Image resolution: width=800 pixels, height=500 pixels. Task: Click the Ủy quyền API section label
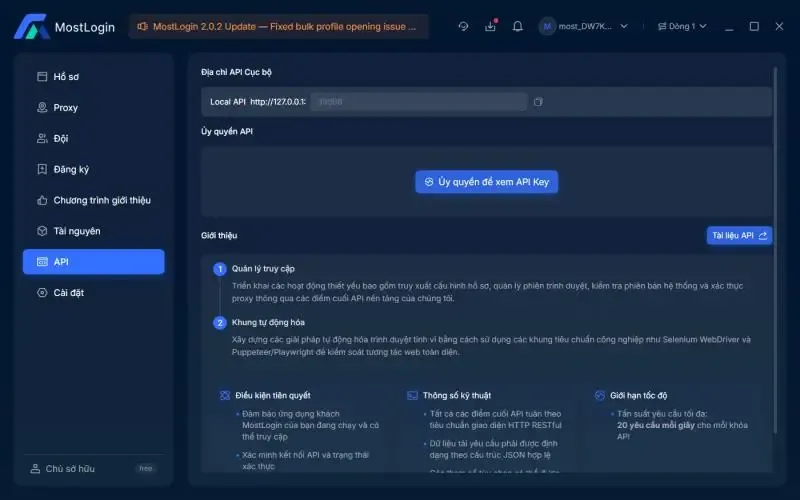click(227, 132)
